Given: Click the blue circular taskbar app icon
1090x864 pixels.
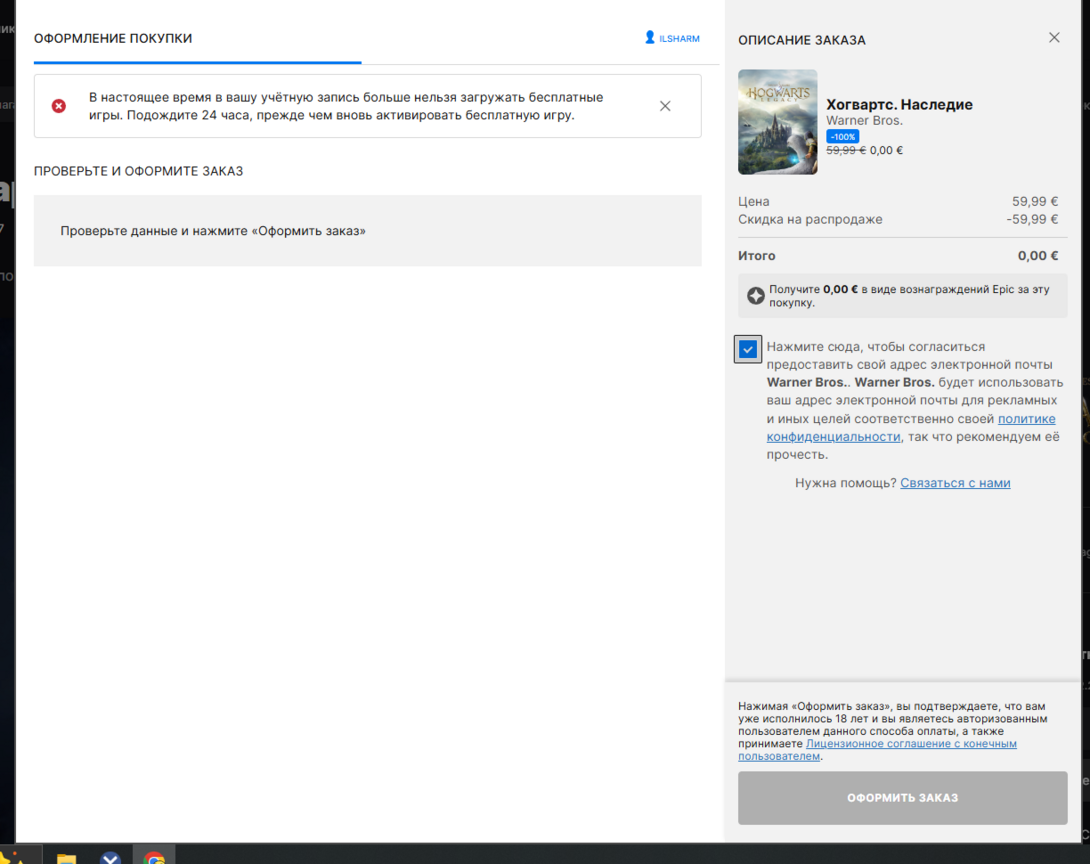Looking at the screenshot, I should [110, 857].
